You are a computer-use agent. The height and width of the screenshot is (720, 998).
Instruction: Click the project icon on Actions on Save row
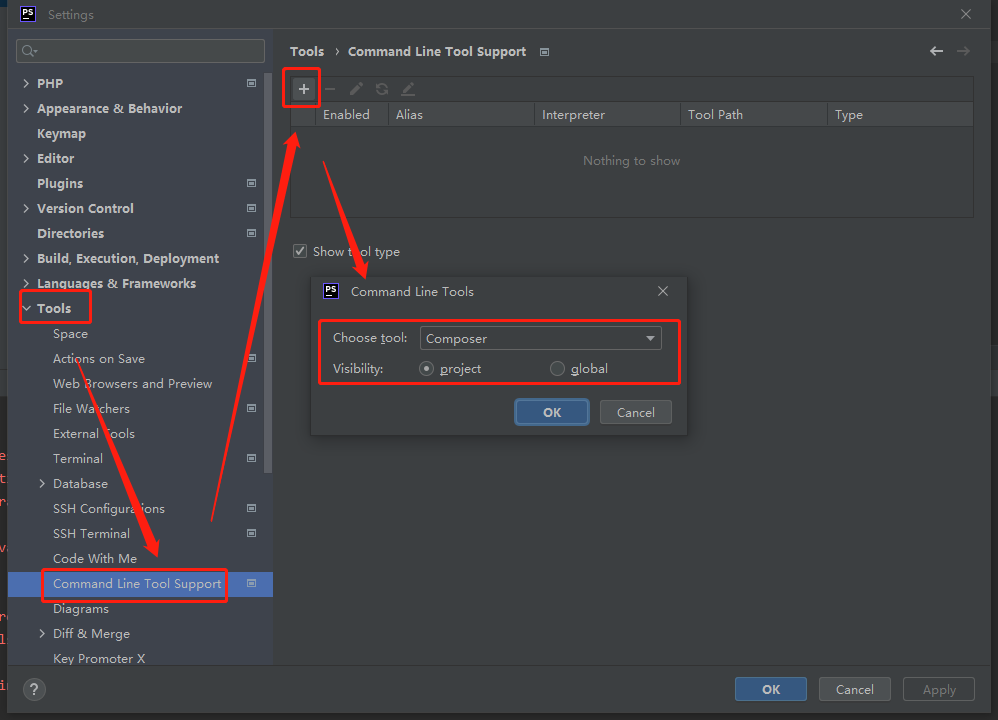[252, 358]
